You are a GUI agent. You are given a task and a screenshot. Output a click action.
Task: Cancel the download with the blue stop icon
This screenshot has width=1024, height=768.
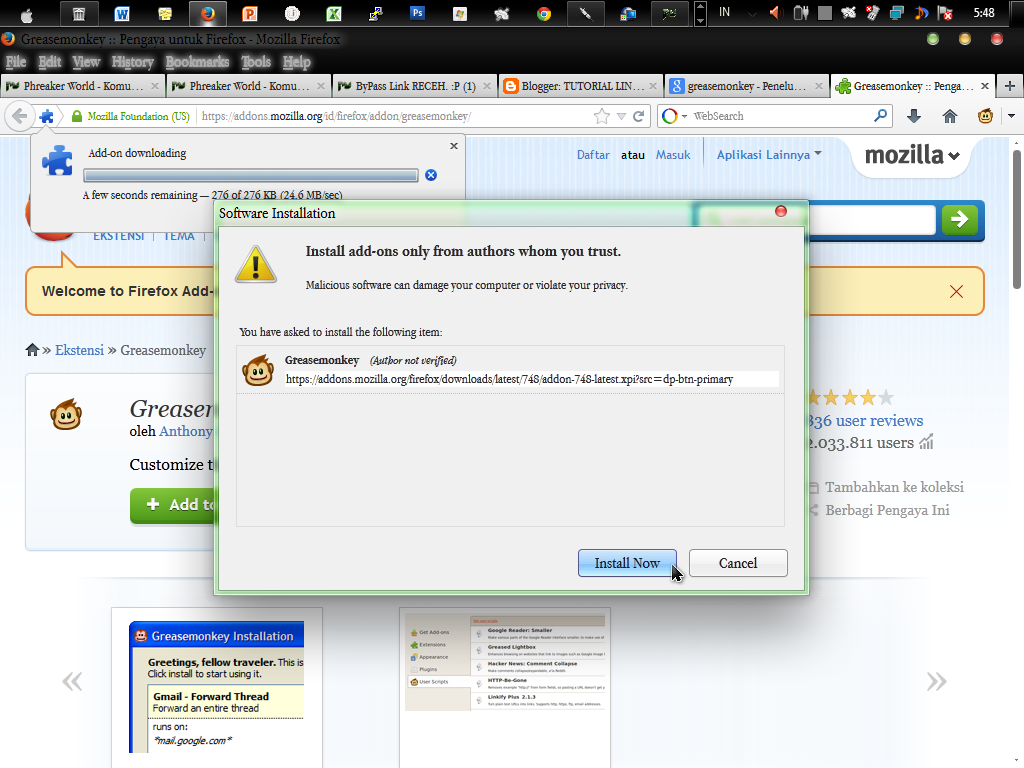point(430,175)
